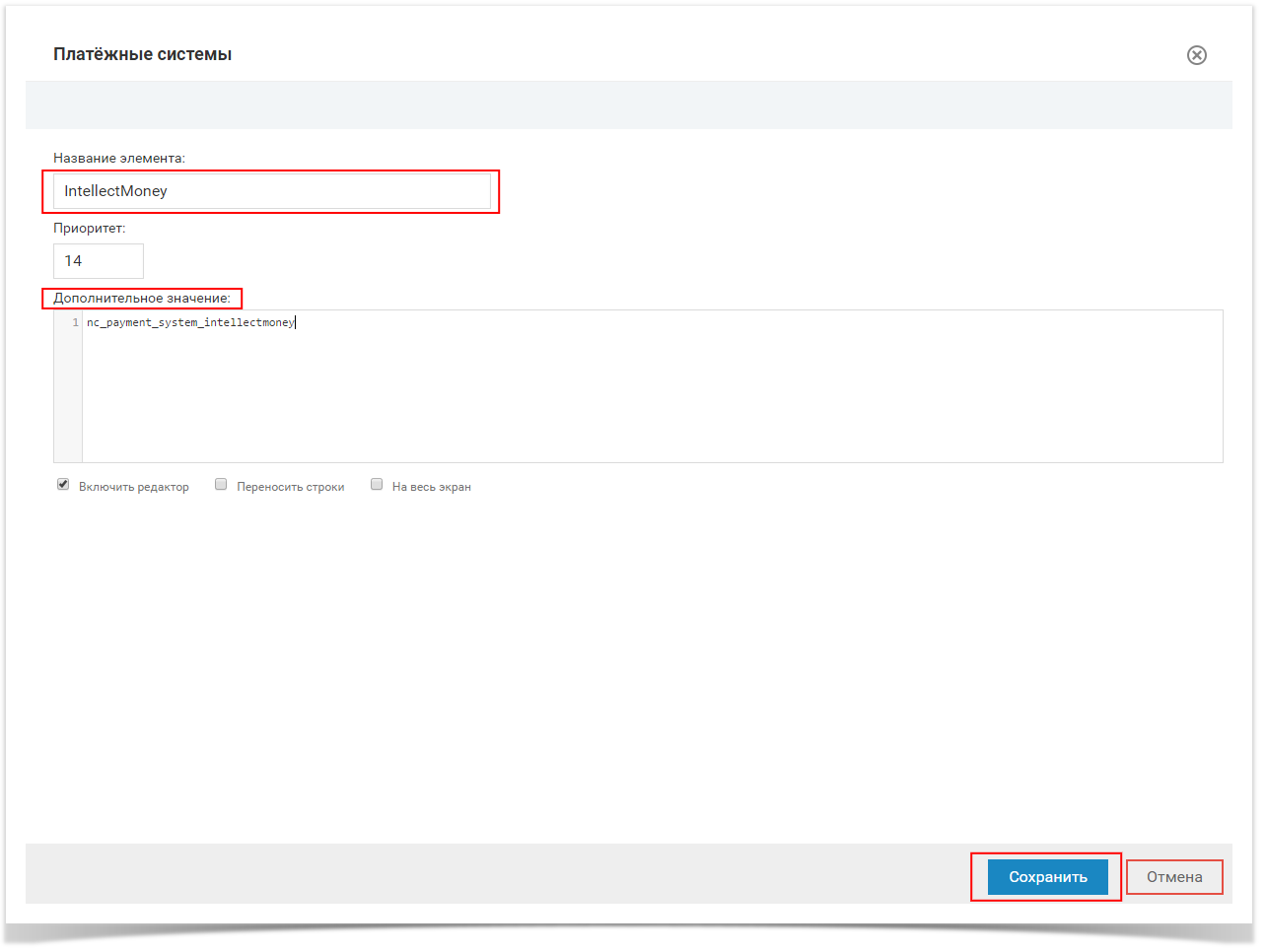This screenshot has width=1266, height=952.
Task: Click inside the Дополнительное значение code editor
Action: [652, 386]
